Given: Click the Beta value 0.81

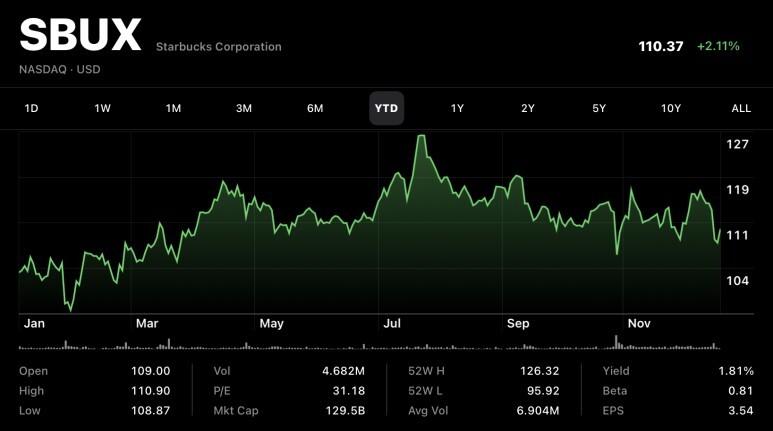Looking at the screenshot, I should point(740,391).
